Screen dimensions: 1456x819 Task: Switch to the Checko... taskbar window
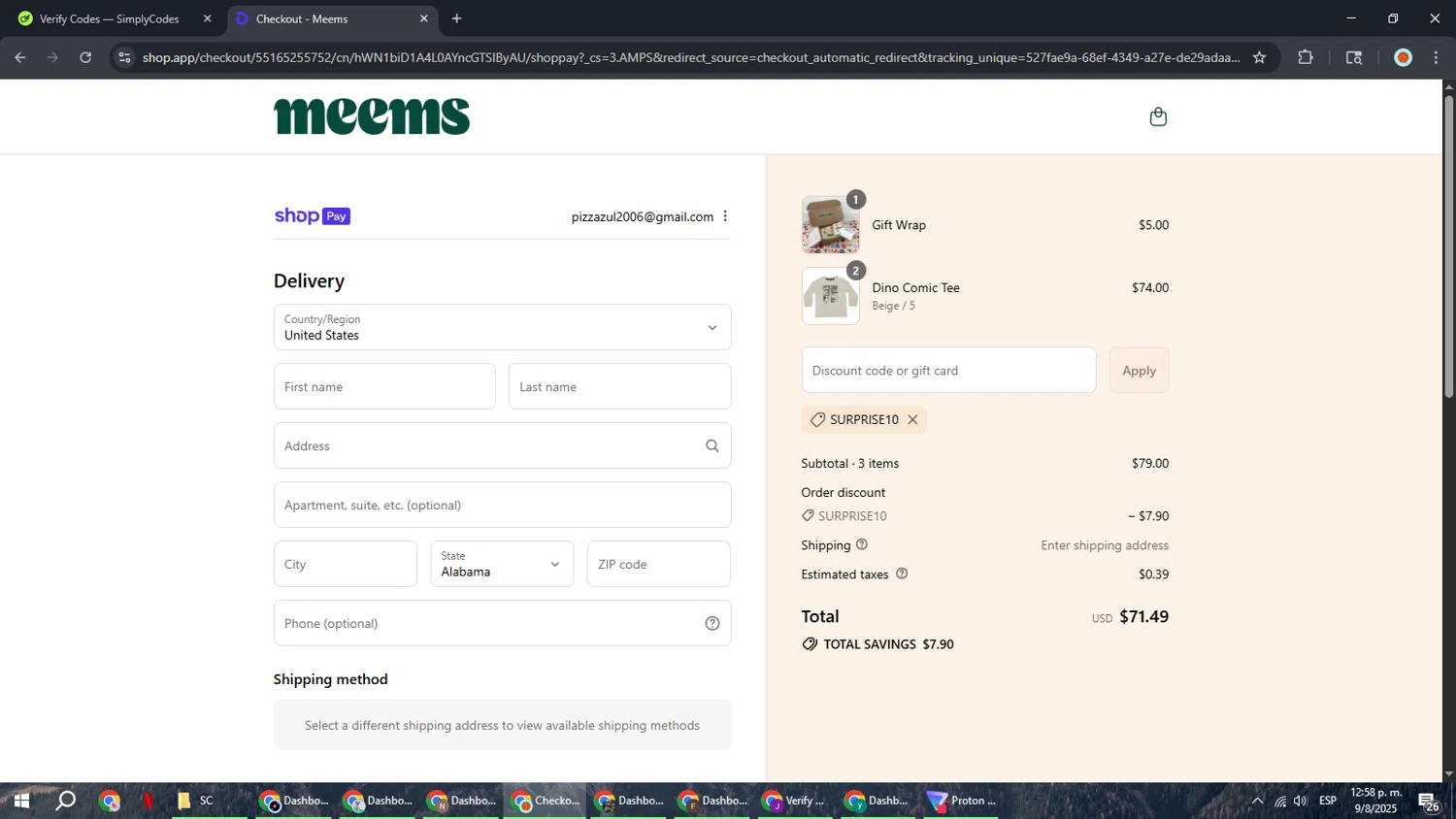point(545,801)
